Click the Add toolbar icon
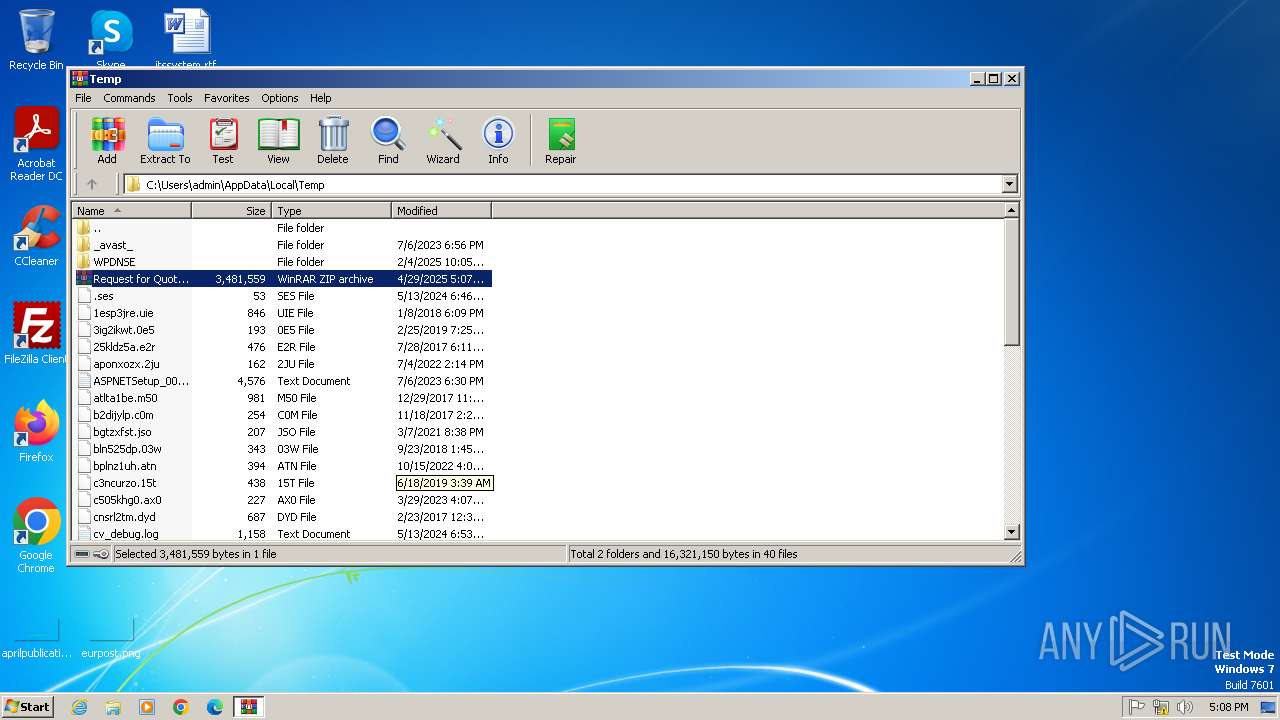The width and height of the screenshot is (1280, 720). [x=107, y=140]
